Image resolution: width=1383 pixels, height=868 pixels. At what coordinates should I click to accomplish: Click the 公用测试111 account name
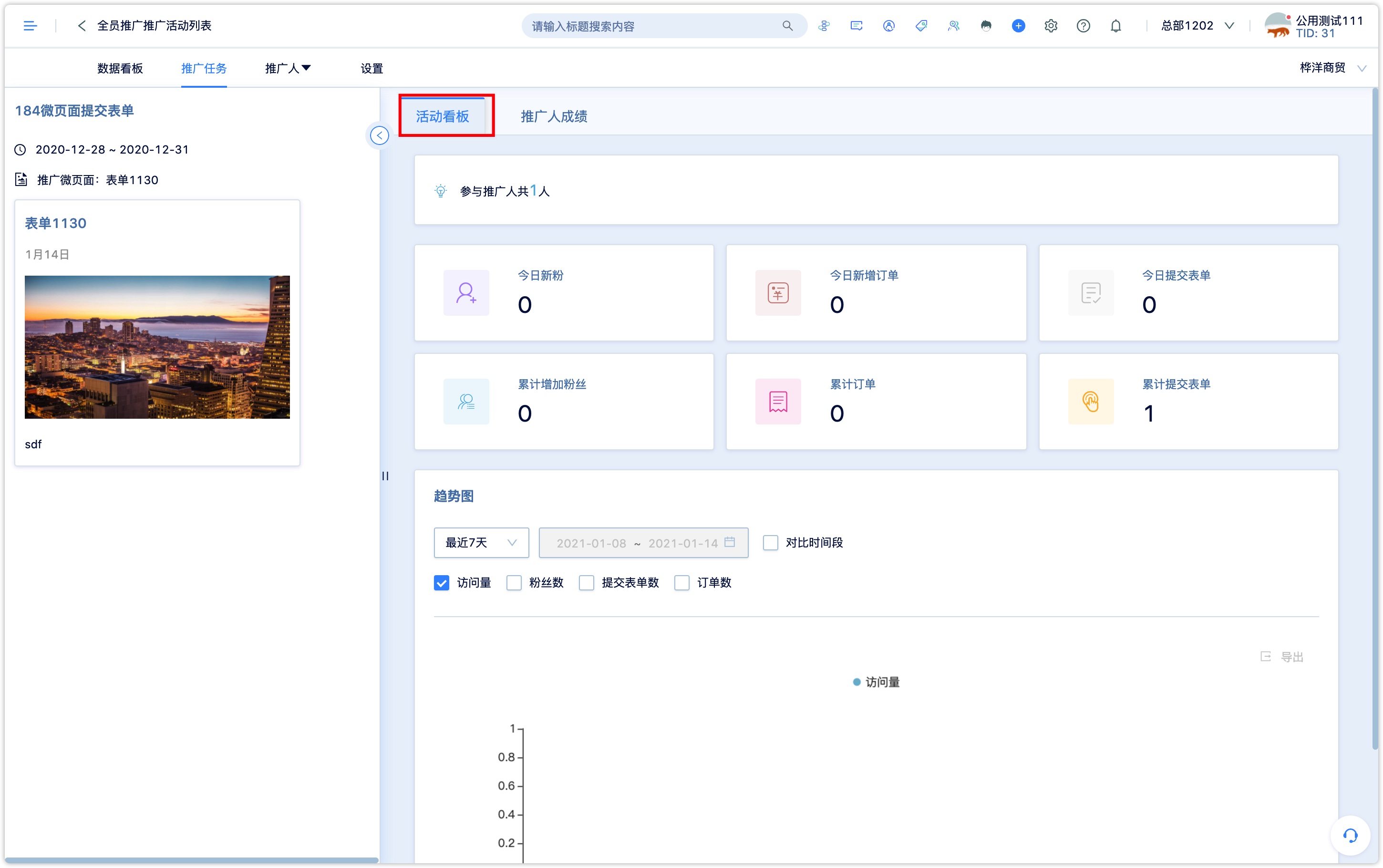click(1329, 20)
